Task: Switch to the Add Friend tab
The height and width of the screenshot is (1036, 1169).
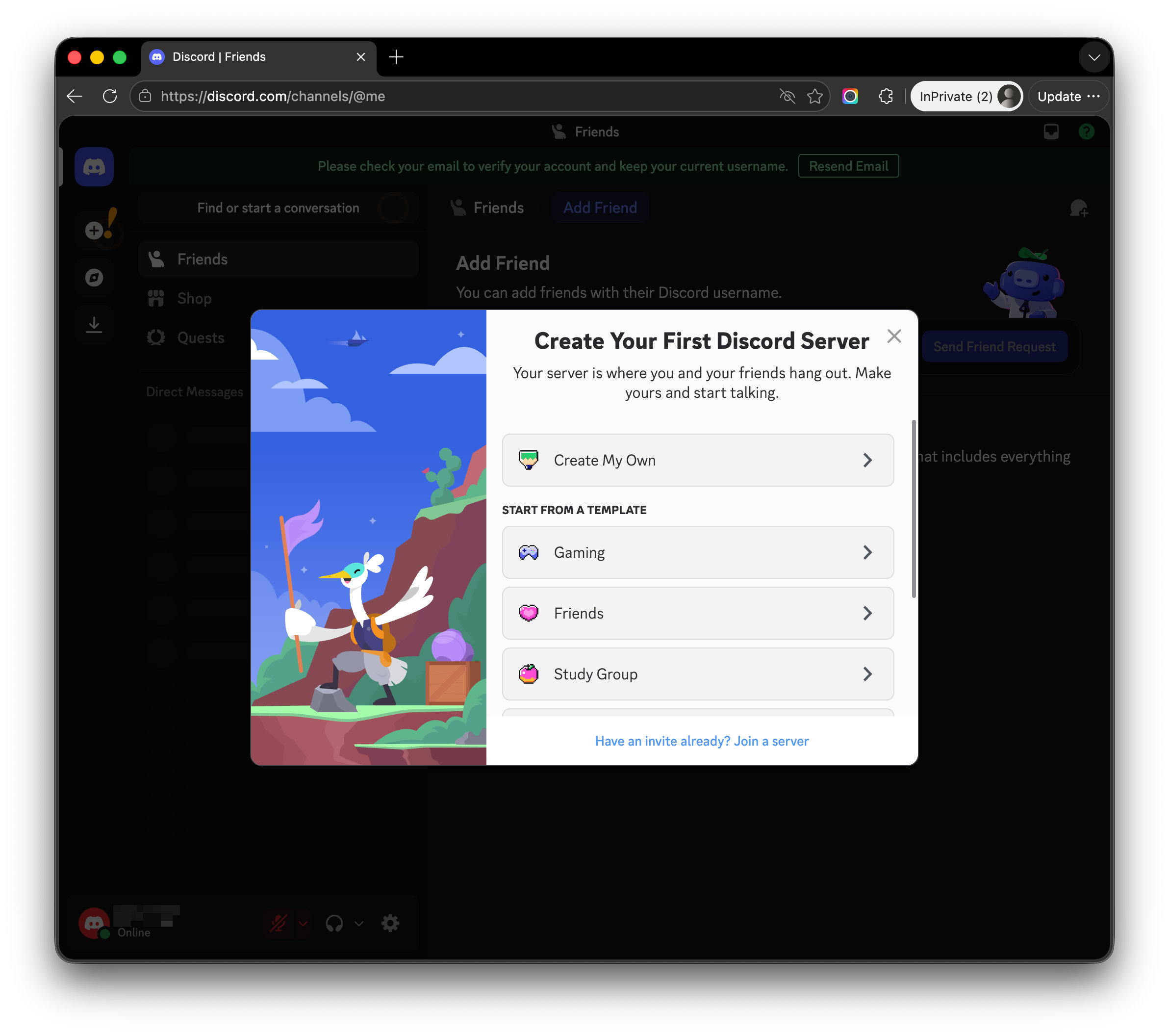Action: tap(600, 207)
